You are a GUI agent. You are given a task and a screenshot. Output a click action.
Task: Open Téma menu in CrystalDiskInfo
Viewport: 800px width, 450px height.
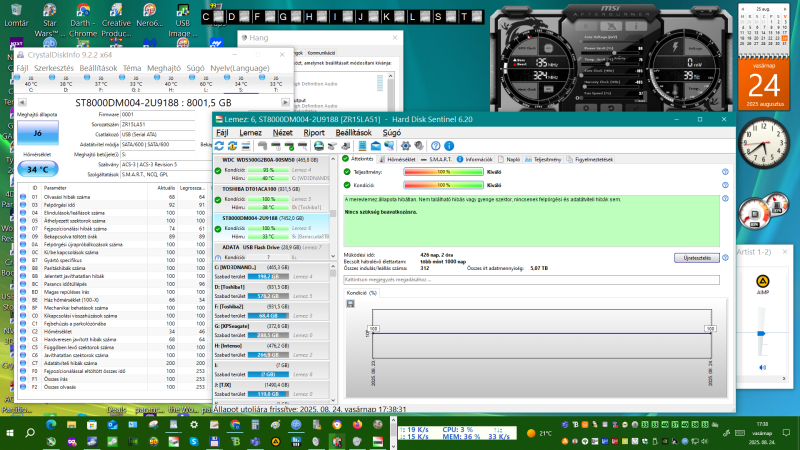pyautogui.click(x=132, y=68)
